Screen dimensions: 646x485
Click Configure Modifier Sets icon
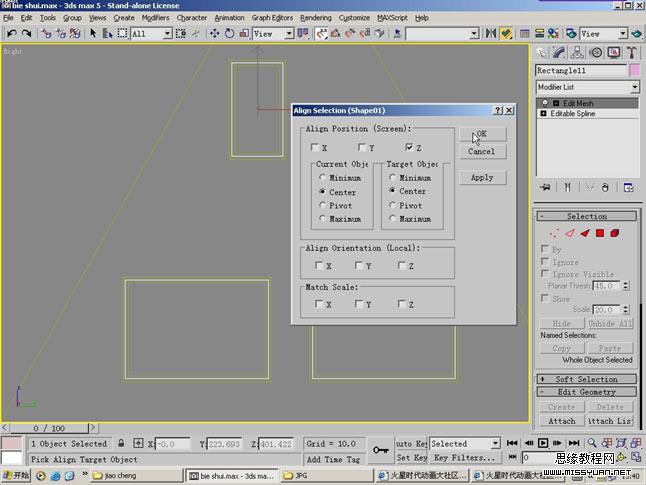[629, 187]
